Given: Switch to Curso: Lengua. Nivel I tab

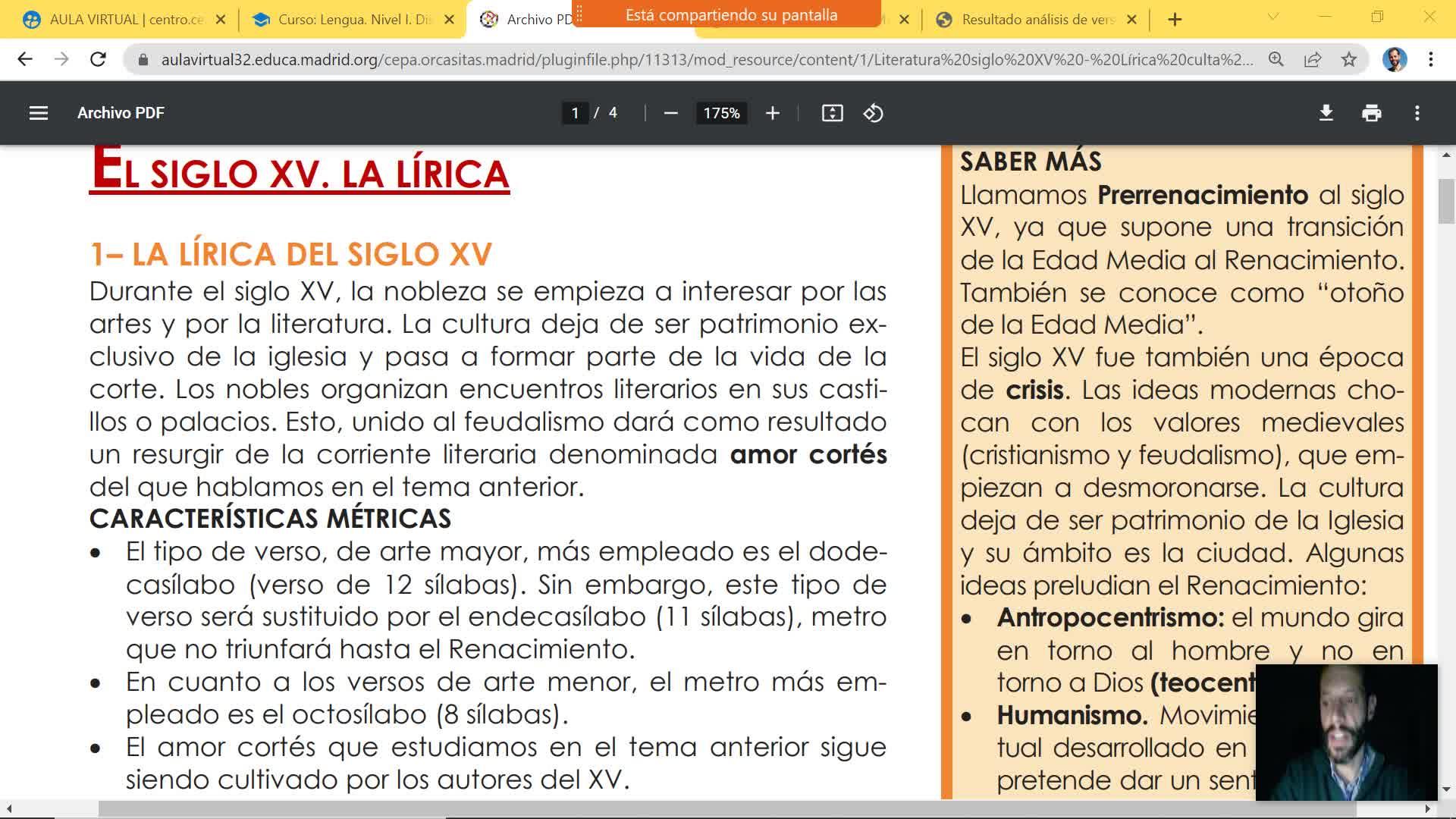Looking at the screenshot, I should 349,20.
